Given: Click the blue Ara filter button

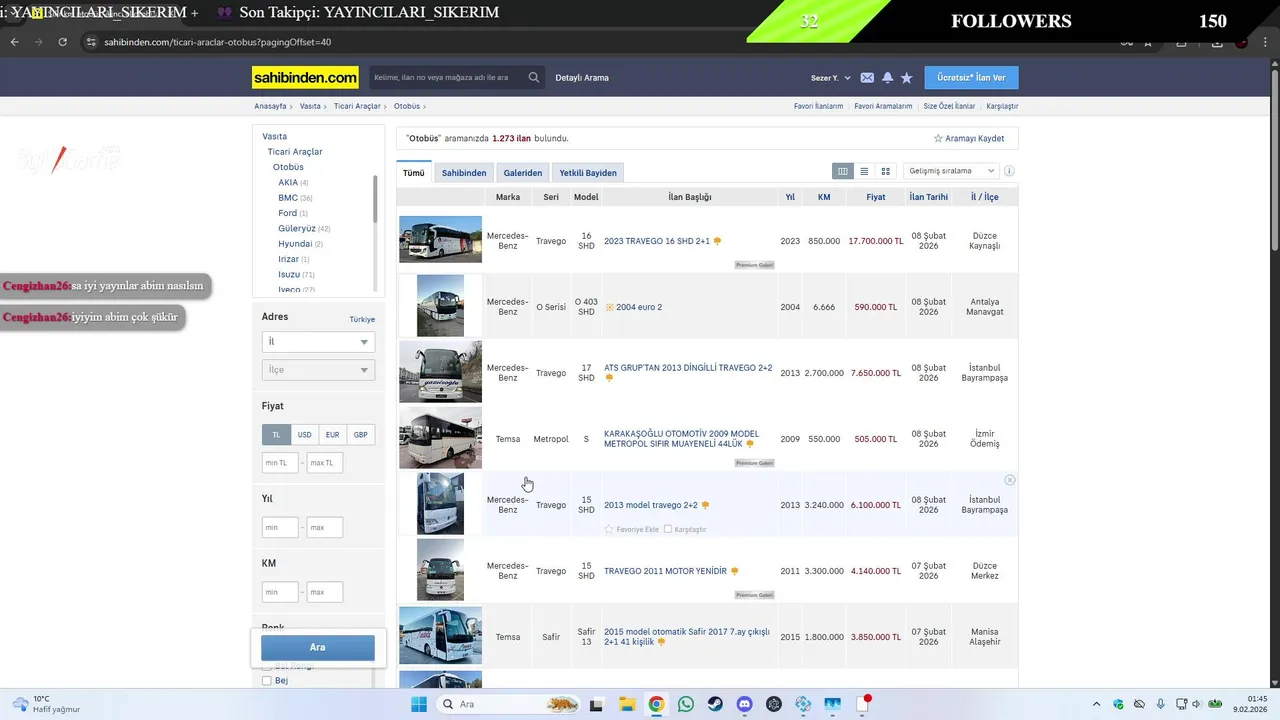Looking at the screenshot, I should click(x=318, y=647).
